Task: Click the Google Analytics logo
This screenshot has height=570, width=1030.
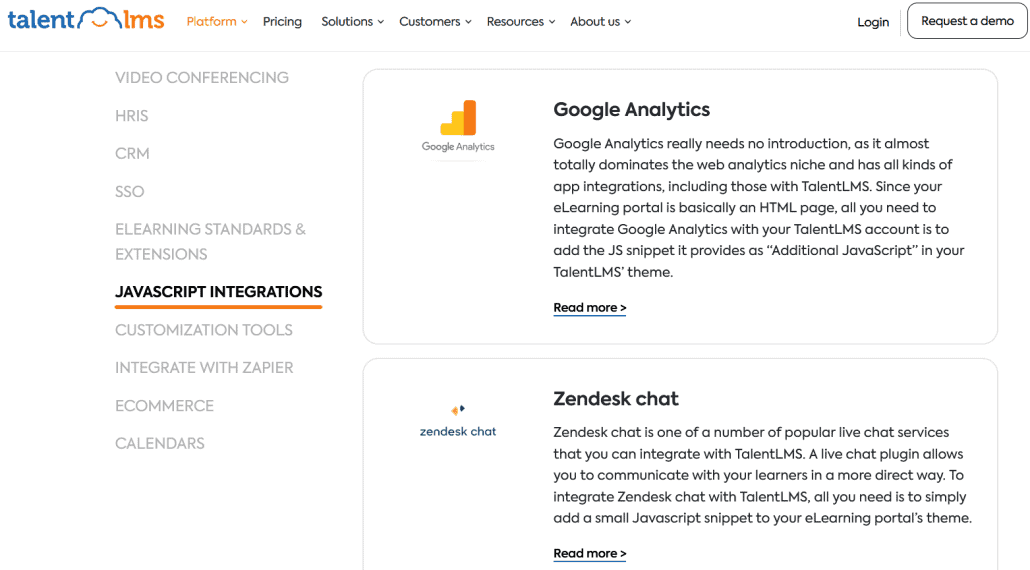Action: point(458,127)
